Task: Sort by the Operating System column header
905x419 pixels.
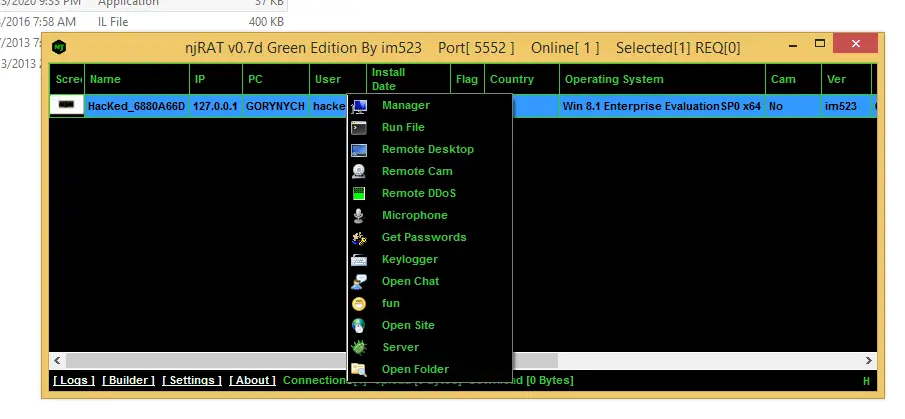Action: point(663,79)
